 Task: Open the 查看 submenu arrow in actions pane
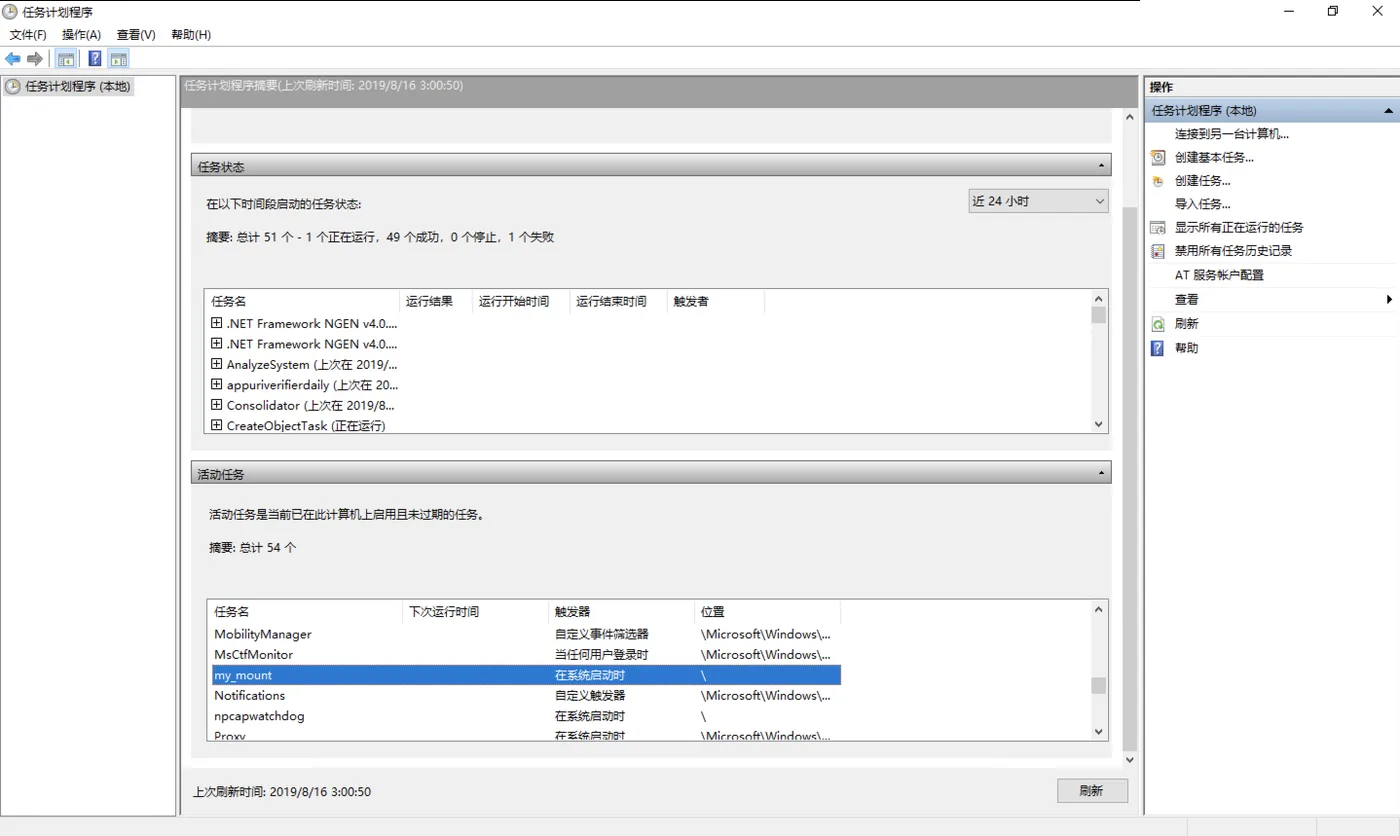pos(1389,299)
